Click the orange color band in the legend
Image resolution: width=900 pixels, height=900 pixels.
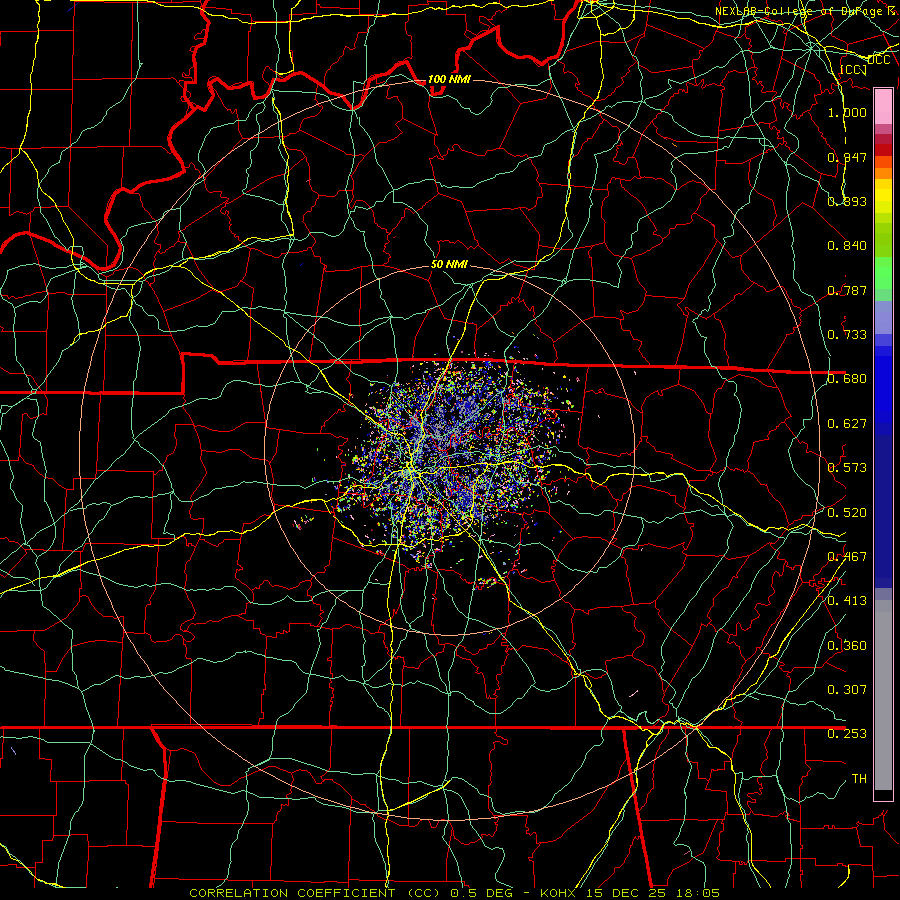click(x=883, y=173)
